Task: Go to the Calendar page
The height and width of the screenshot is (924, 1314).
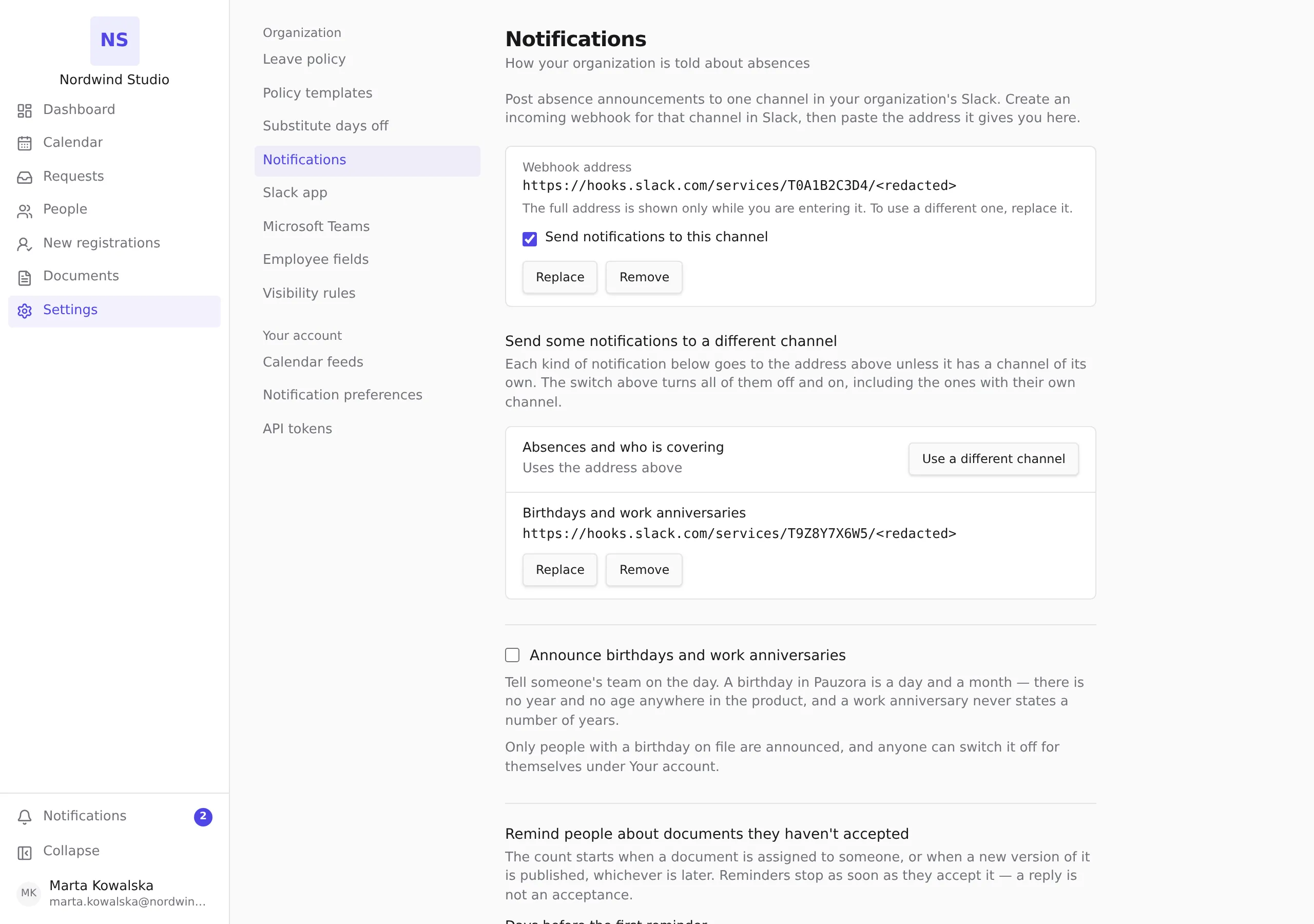Action: [114, 143]
